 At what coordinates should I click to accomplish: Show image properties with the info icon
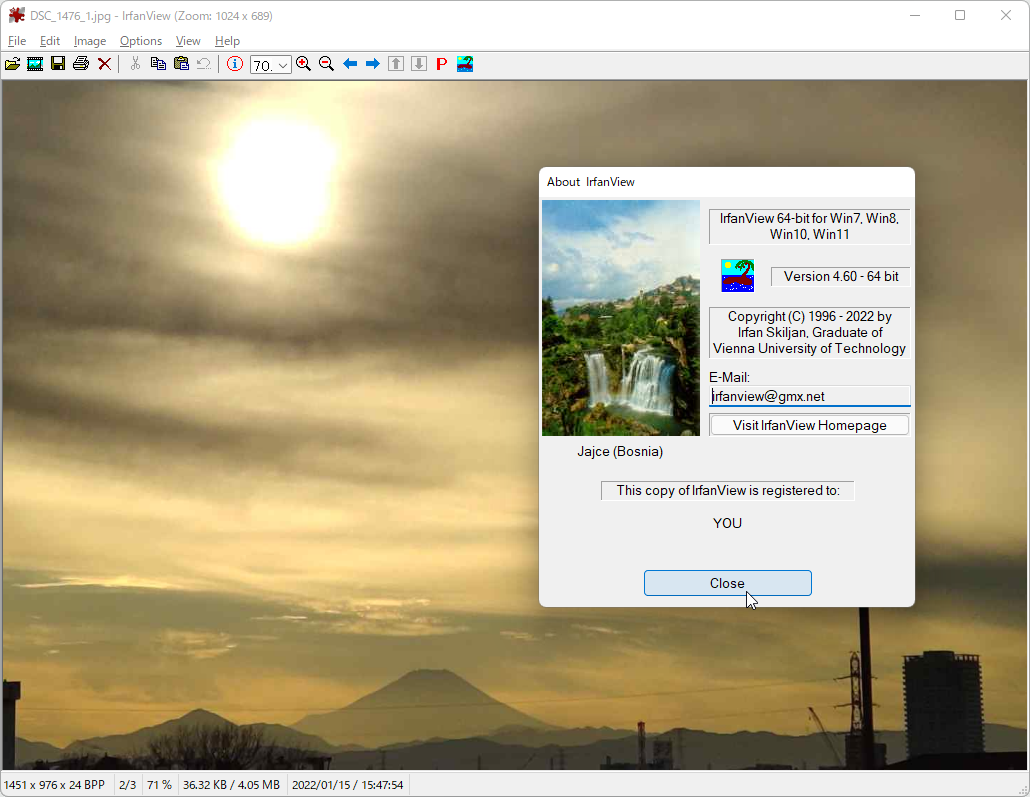(x=235, y=63)
